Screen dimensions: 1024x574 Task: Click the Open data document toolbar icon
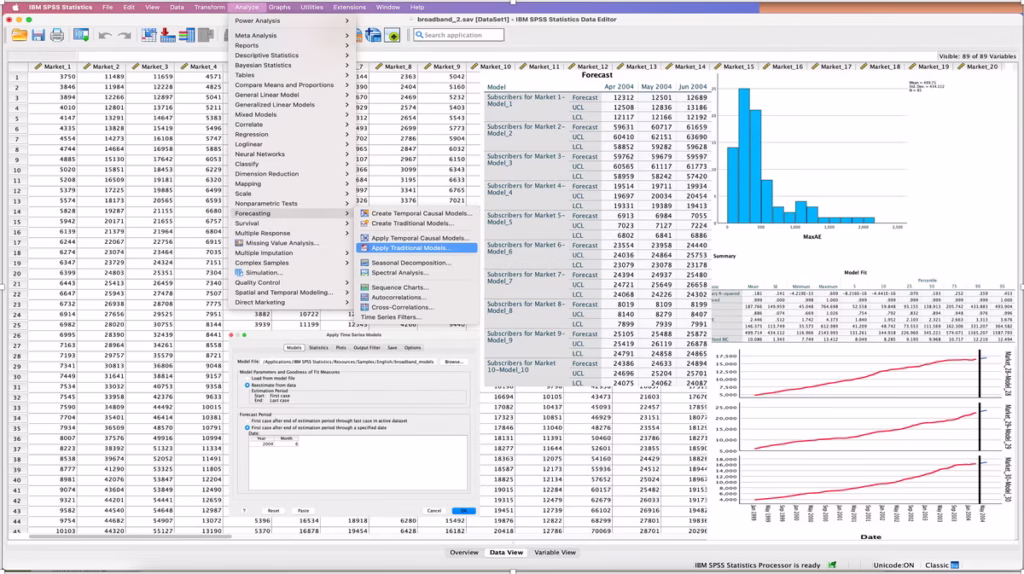pyautogui.click(x=19, y=35)
